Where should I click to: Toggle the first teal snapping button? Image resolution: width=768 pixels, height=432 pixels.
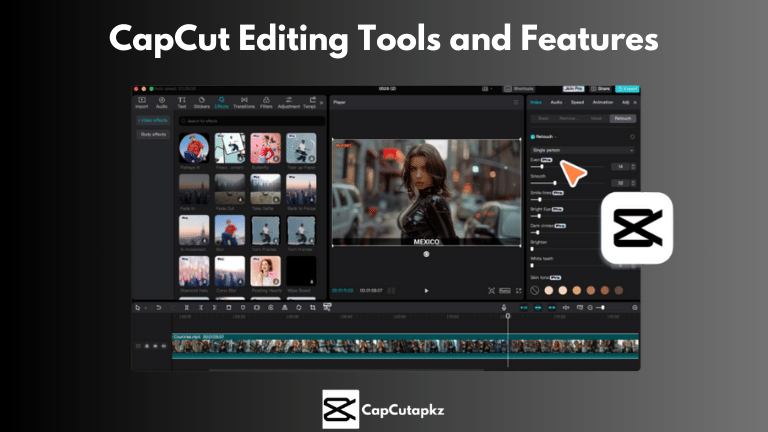(x=524, y=308)
